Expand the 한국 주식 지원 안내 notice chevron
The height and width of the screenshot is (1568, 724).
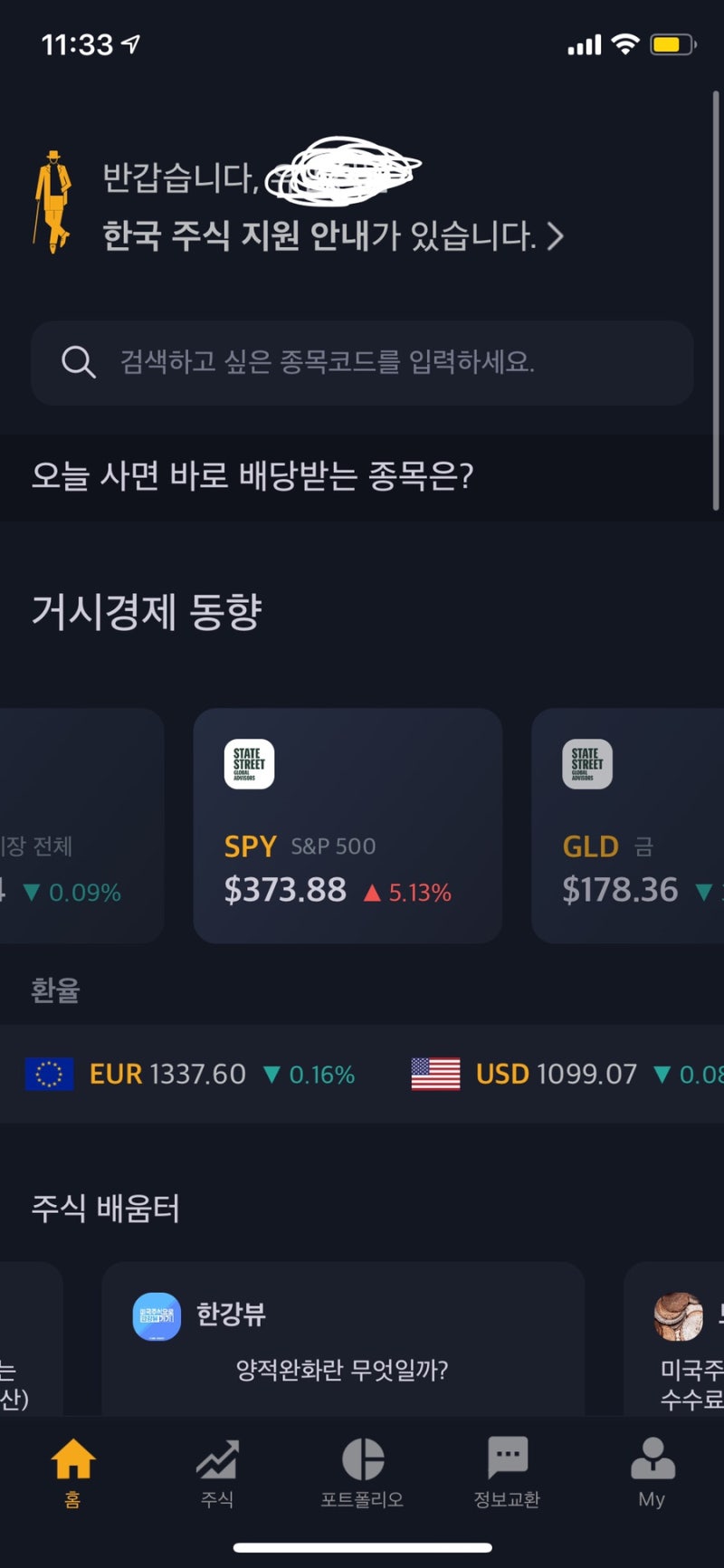(557, 236)
